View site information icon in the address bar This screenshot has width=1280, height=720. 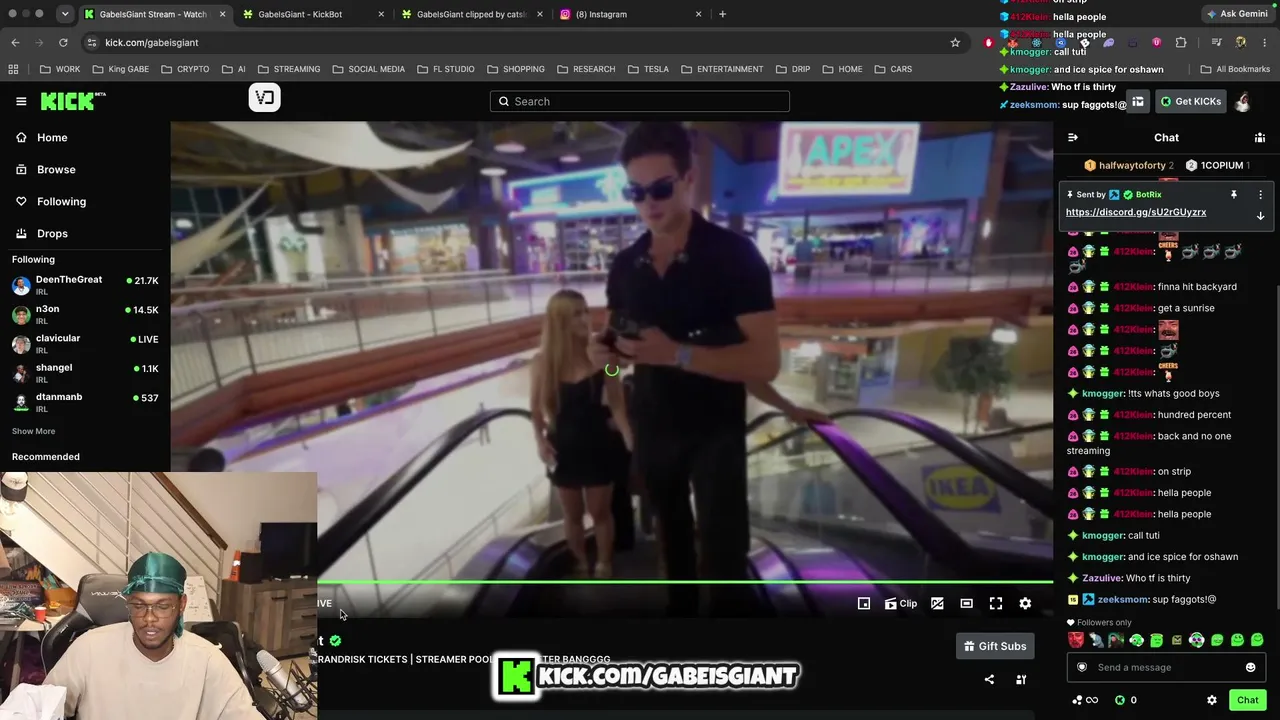[x=92, y=42]
